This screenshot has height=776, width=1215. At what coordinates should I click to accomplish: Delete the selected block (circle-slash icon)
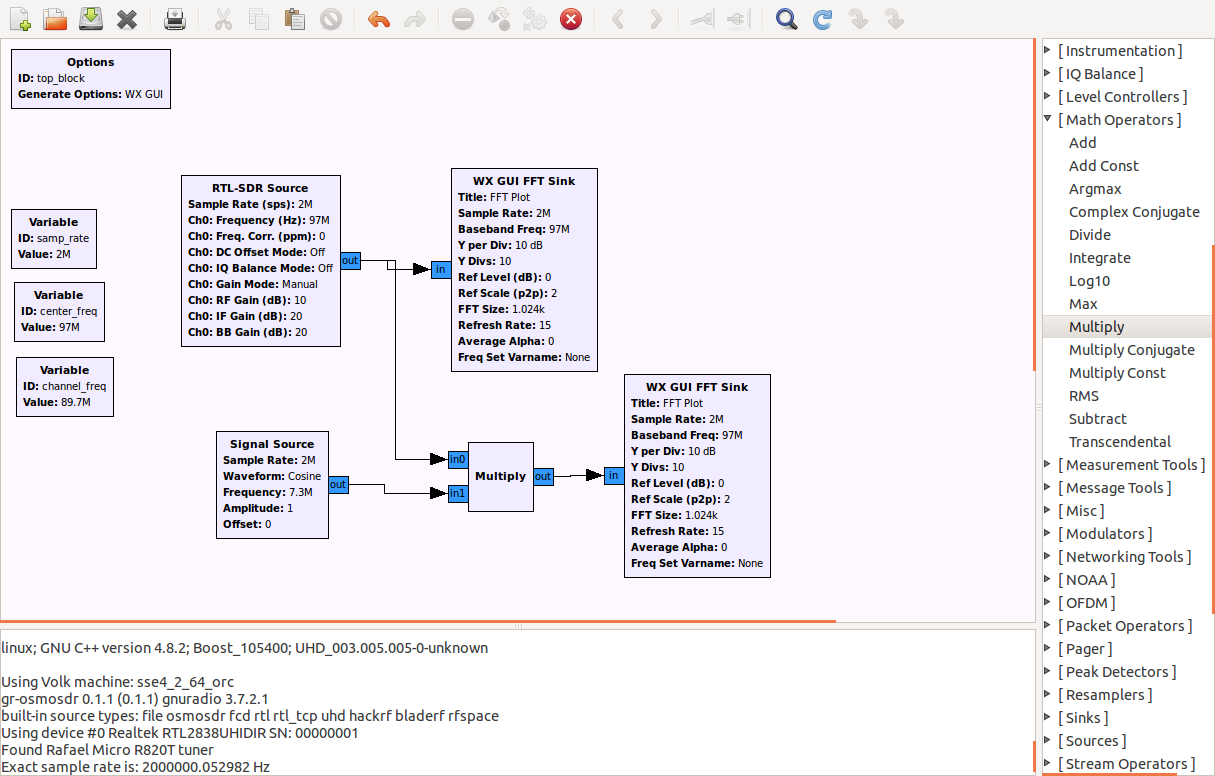coord(330,19)
